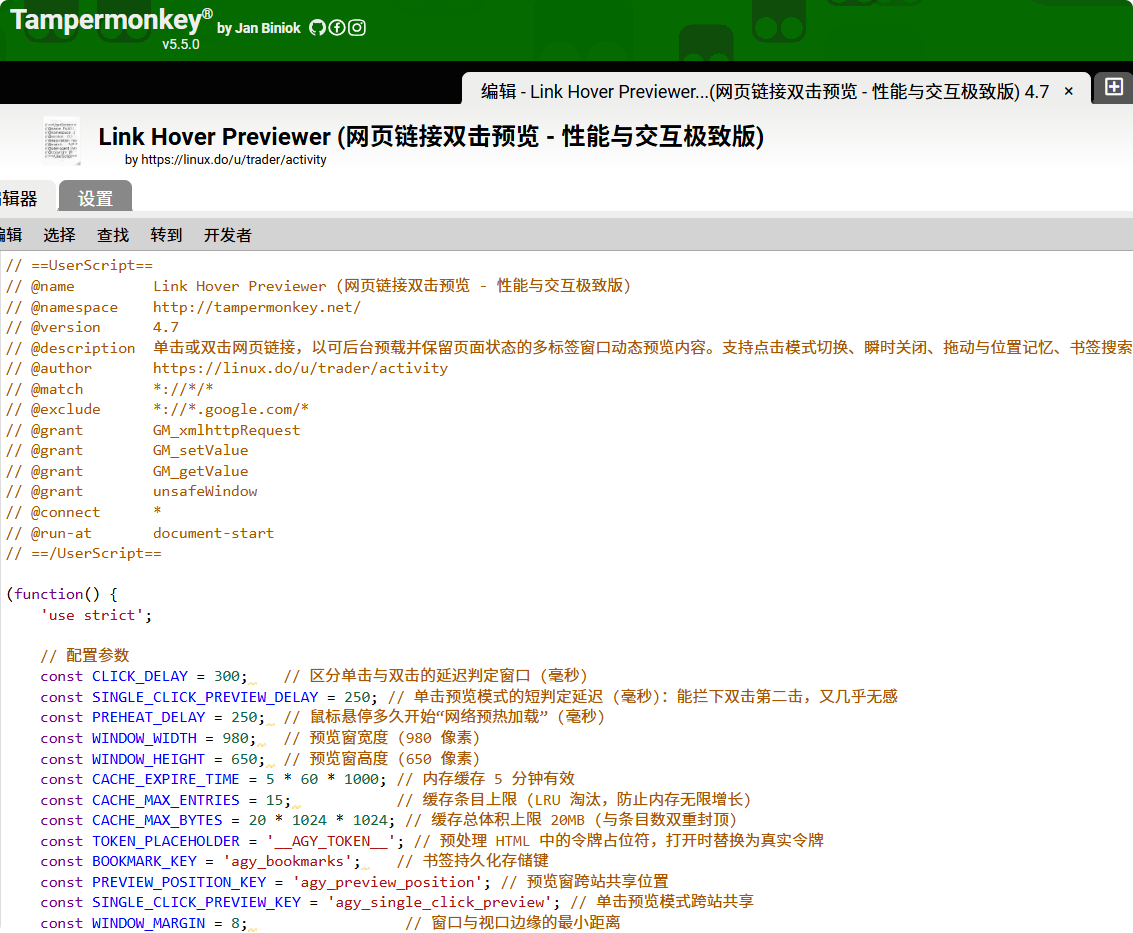Viewport: 1133px width, 933px height.
Task: Click the WINDOW_MARGIN constant name
Action: (x=148, y=924)
